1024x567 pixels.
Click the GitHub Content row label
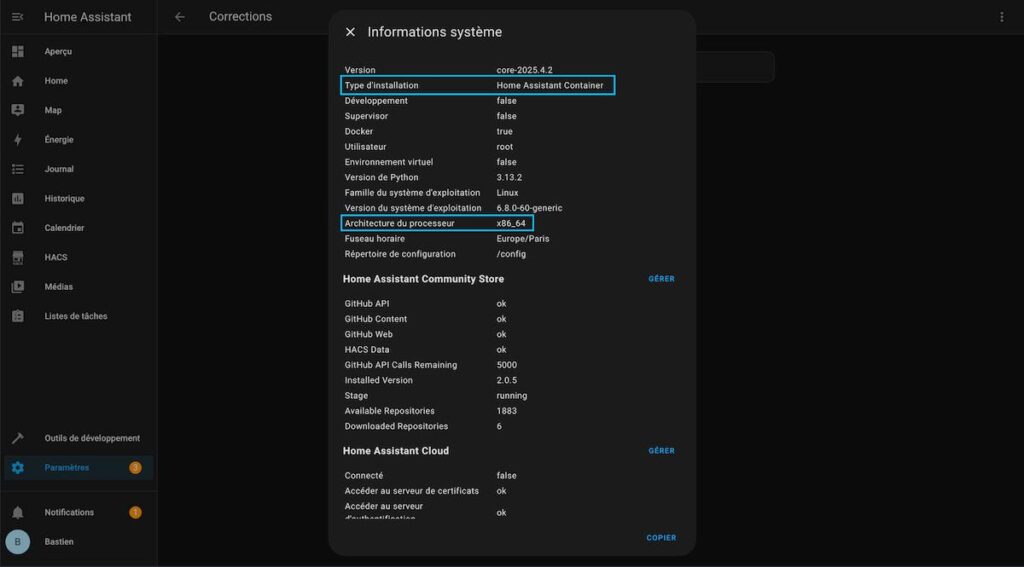pos(376,319)
